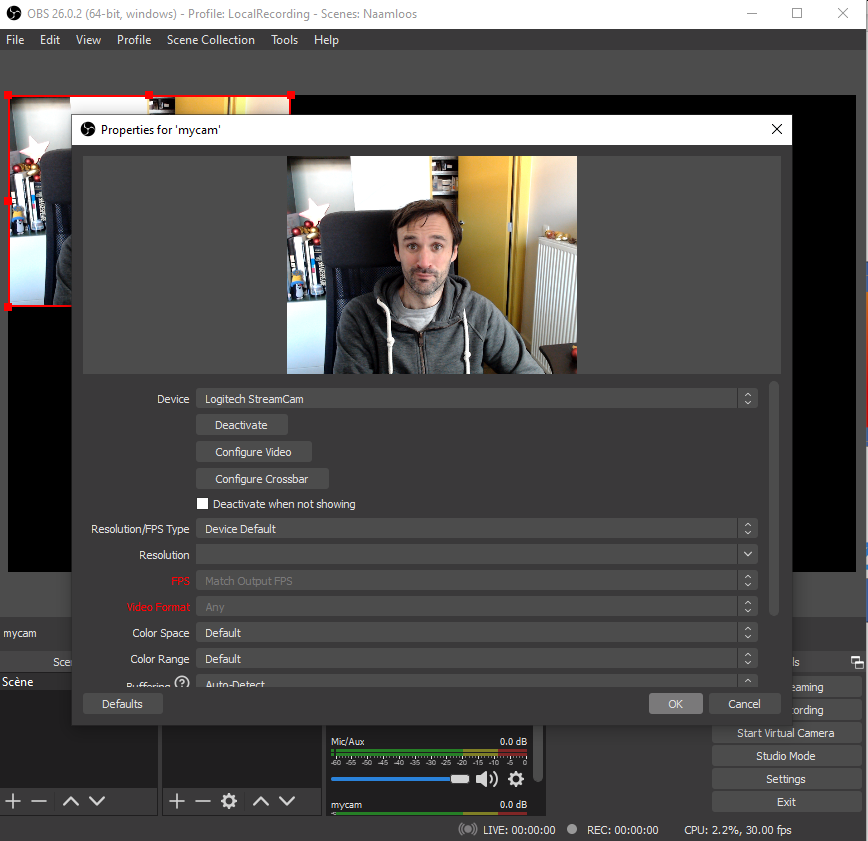Open Mic/Aux audio settings gear
The width and height of the screenshot is (868, 841).
point(516,779)
